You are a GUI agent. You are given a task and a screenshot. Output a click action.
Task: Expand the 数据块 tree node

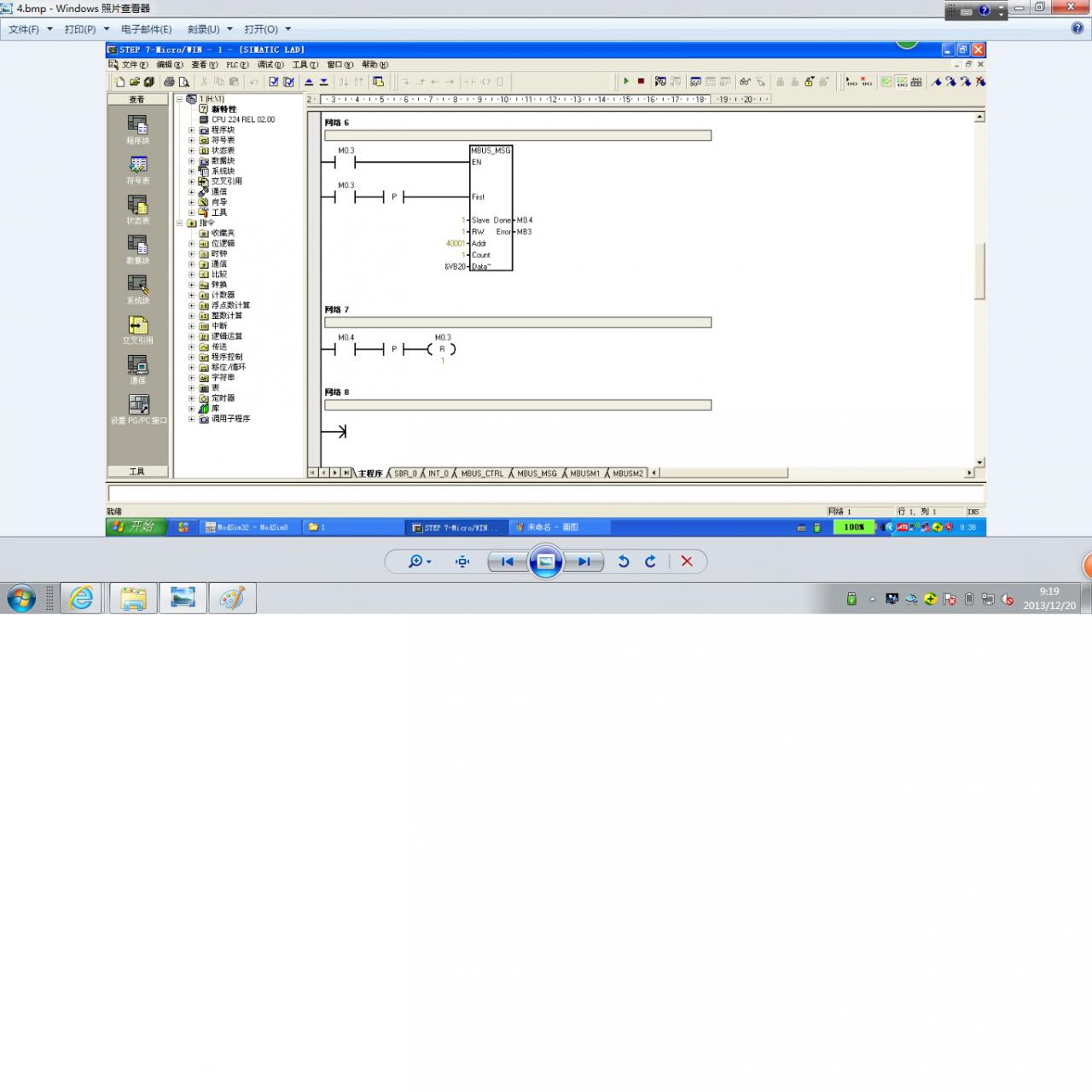[191, 160]
